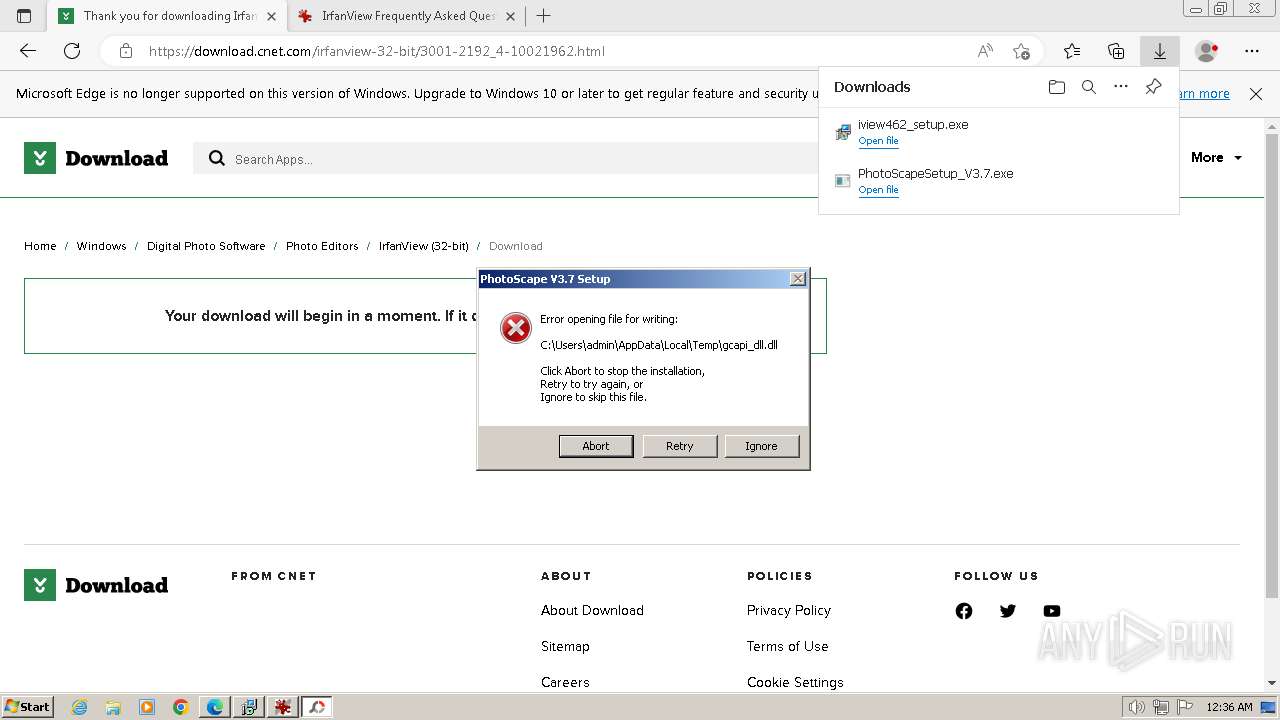Click the CNET Download logo in header
Image resolution: width=1280 pixels, height=720 pixels.
point(96,158)
